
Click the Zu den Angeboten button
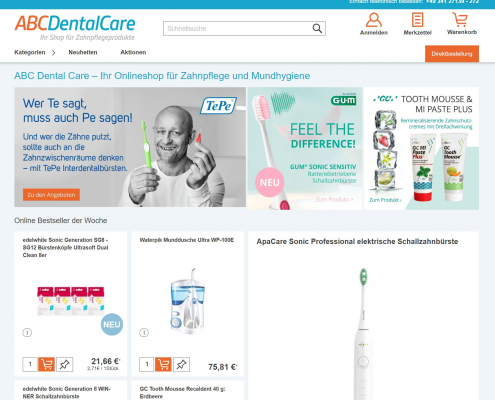[51, 195]
